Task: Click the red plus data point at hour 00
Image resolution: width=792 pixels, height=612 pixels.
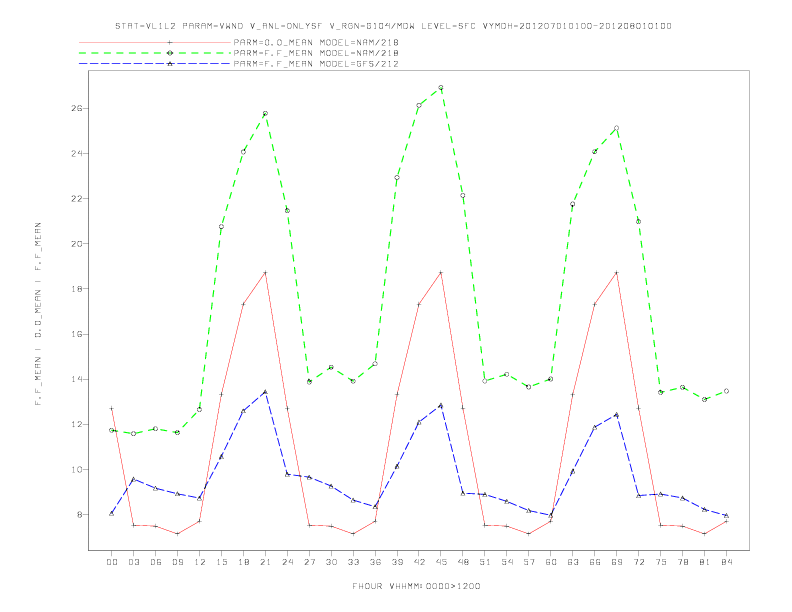Action: (x=112, y=409)
